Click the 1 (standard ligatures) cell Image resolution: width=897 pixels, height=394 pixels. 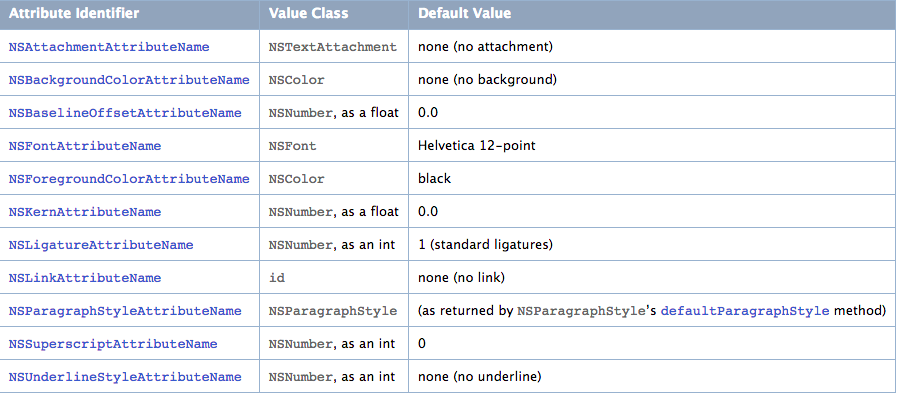coord(485,245)
